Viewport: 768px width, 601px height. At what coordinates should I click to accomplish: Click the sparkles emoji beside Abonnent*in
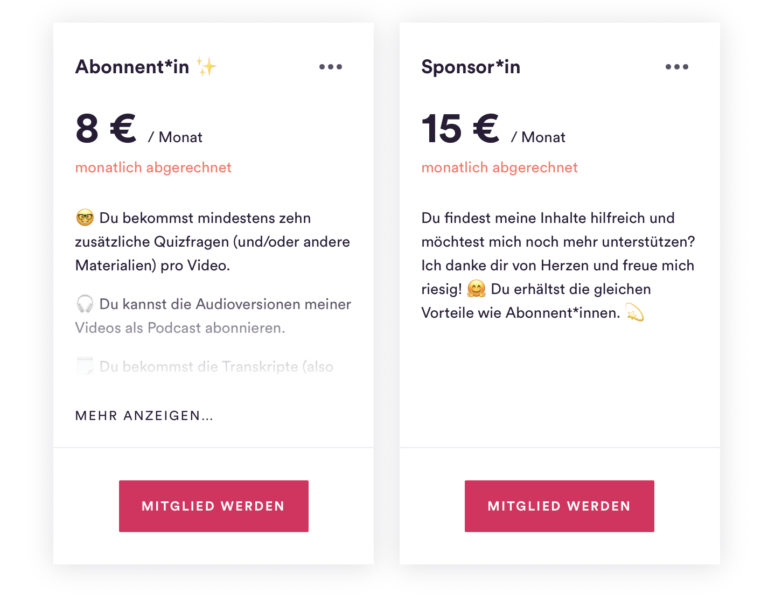(206, 67)
